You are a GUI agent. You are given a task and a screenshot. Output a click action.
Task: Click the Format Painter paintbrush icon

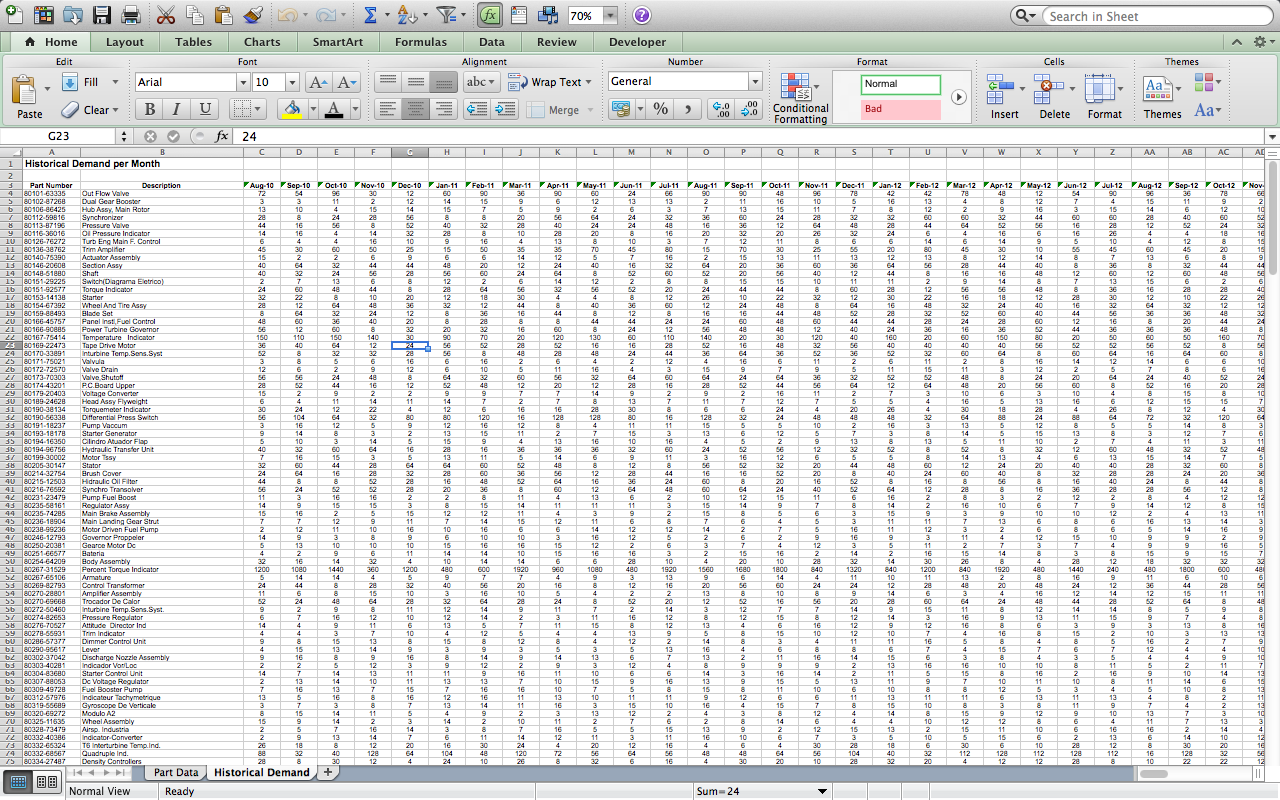tap(253, 16)
